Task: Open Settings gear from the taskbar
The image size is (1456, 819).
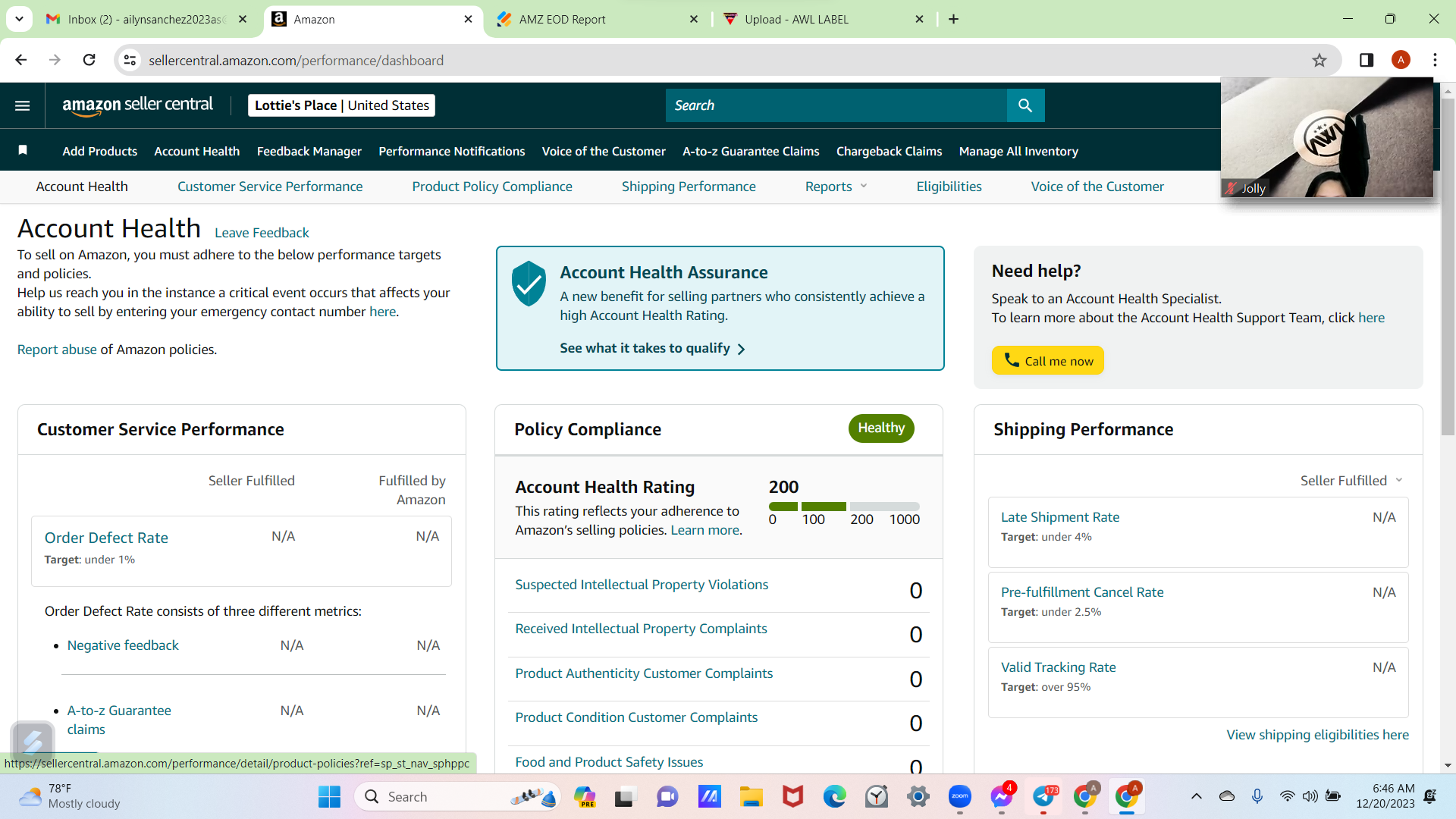Action: (x=918, y=796)
